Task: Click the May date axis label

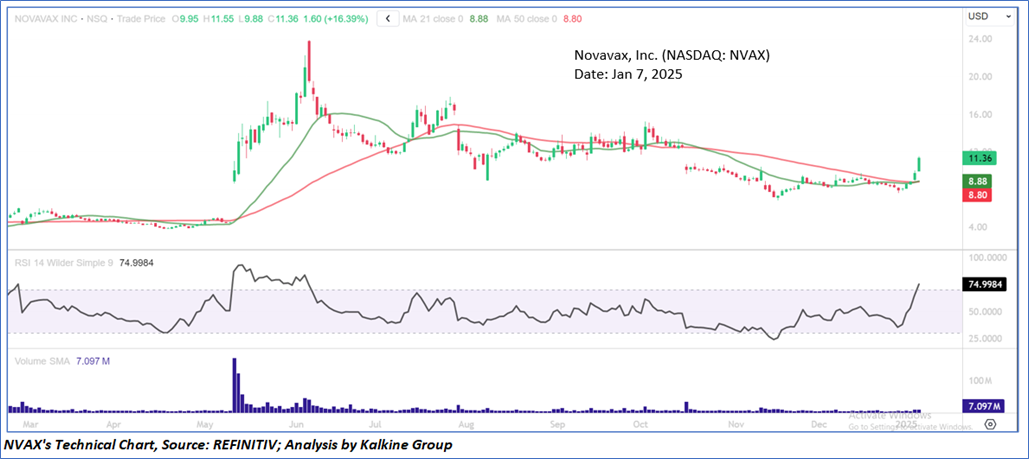Action: click(x=206, y=424)
